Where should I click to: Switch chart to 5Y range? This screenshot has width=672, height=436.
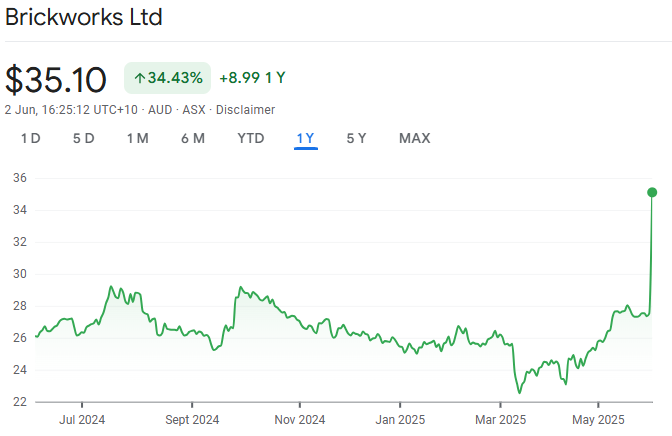click(356, 138)
